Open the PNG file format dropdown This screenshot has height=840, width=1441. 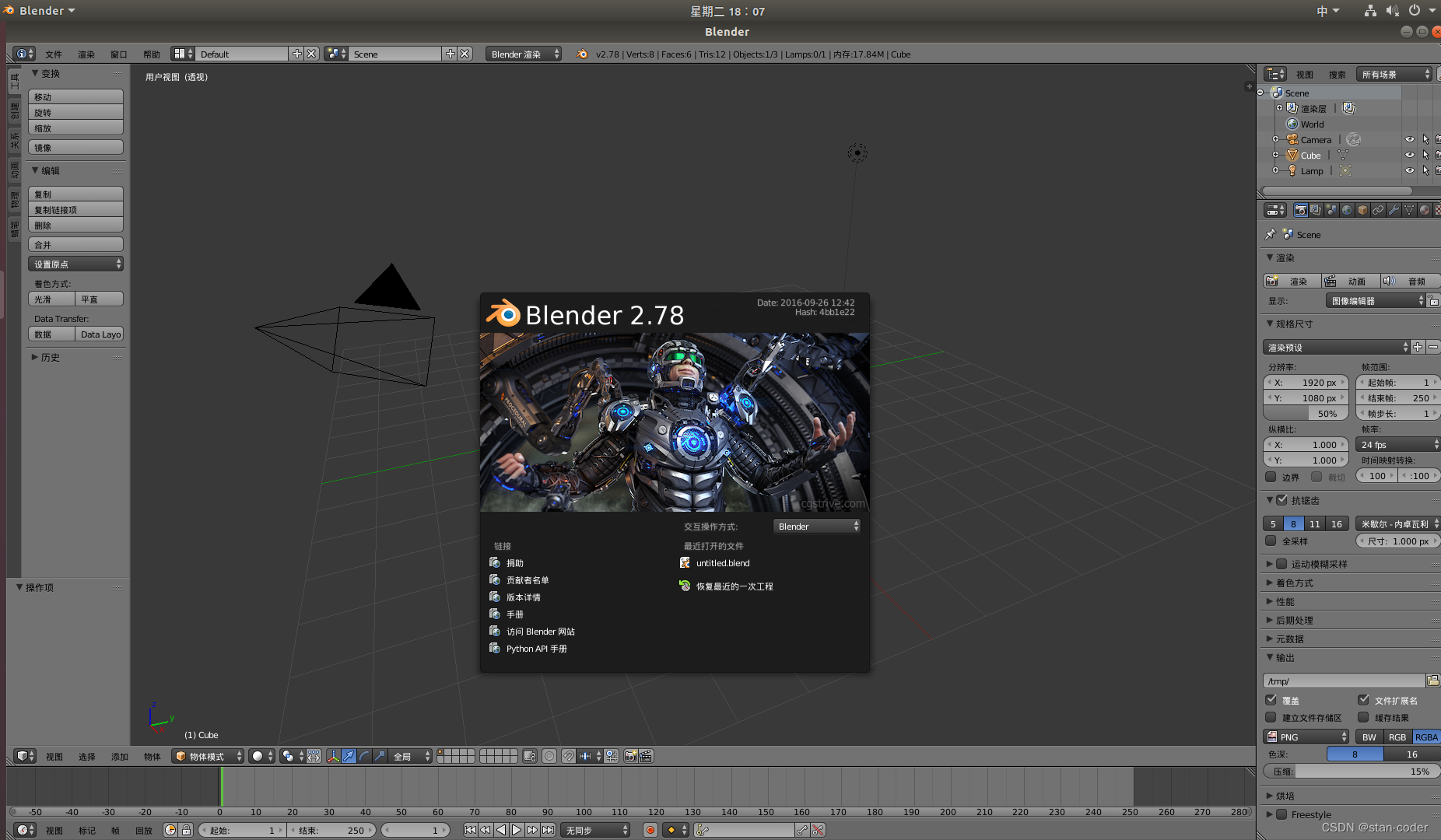(1306, 737)
